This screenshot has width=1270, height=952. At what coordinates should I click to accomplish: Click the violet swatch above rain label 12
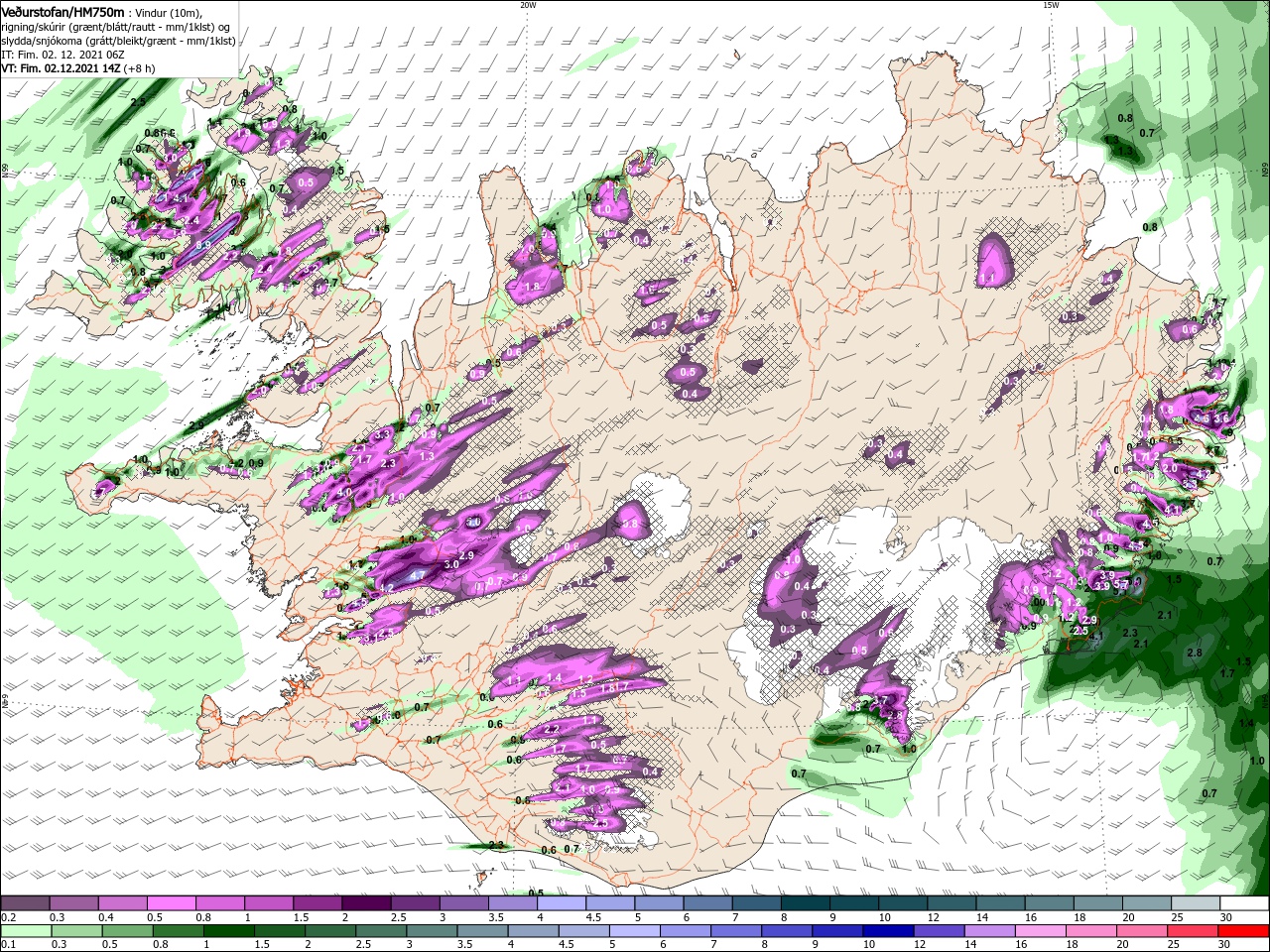click(x=940, y=932)
